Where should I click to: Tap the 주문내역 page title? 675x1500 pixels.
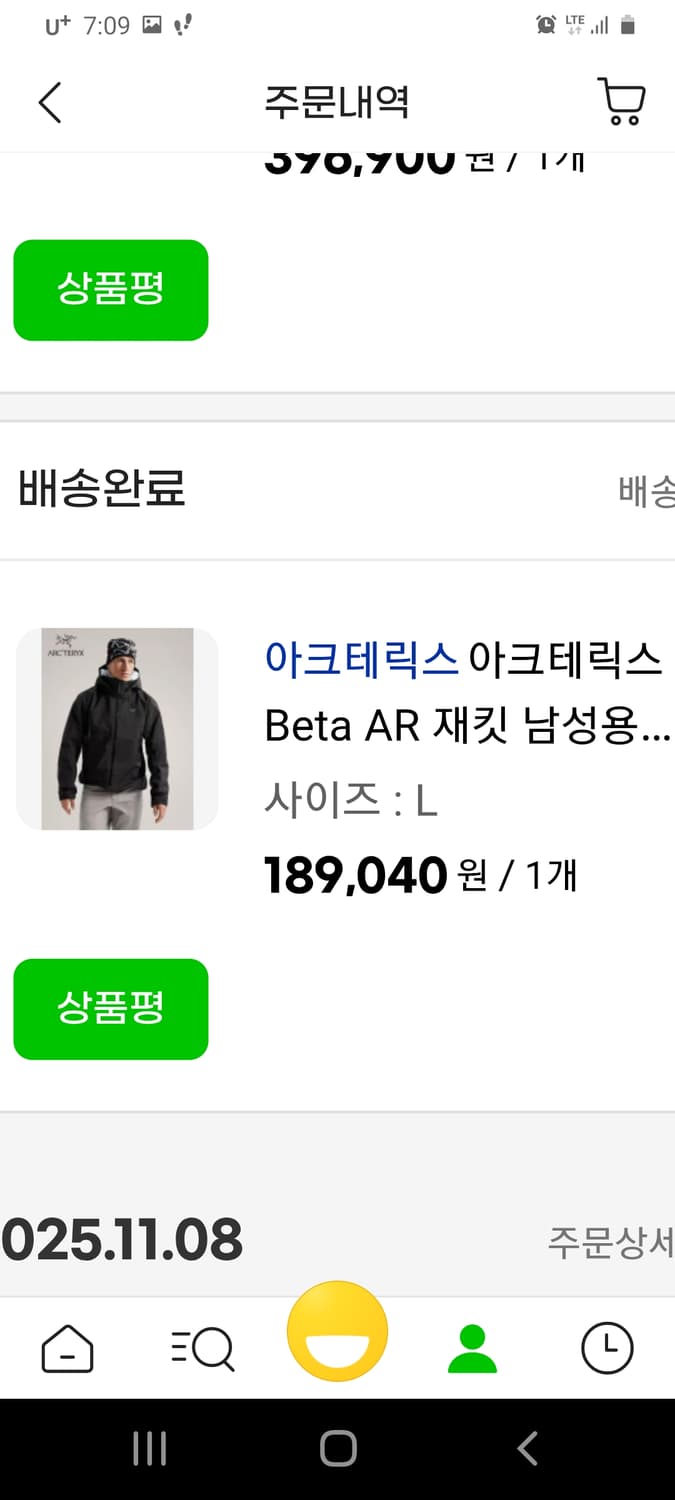point(337,101)
